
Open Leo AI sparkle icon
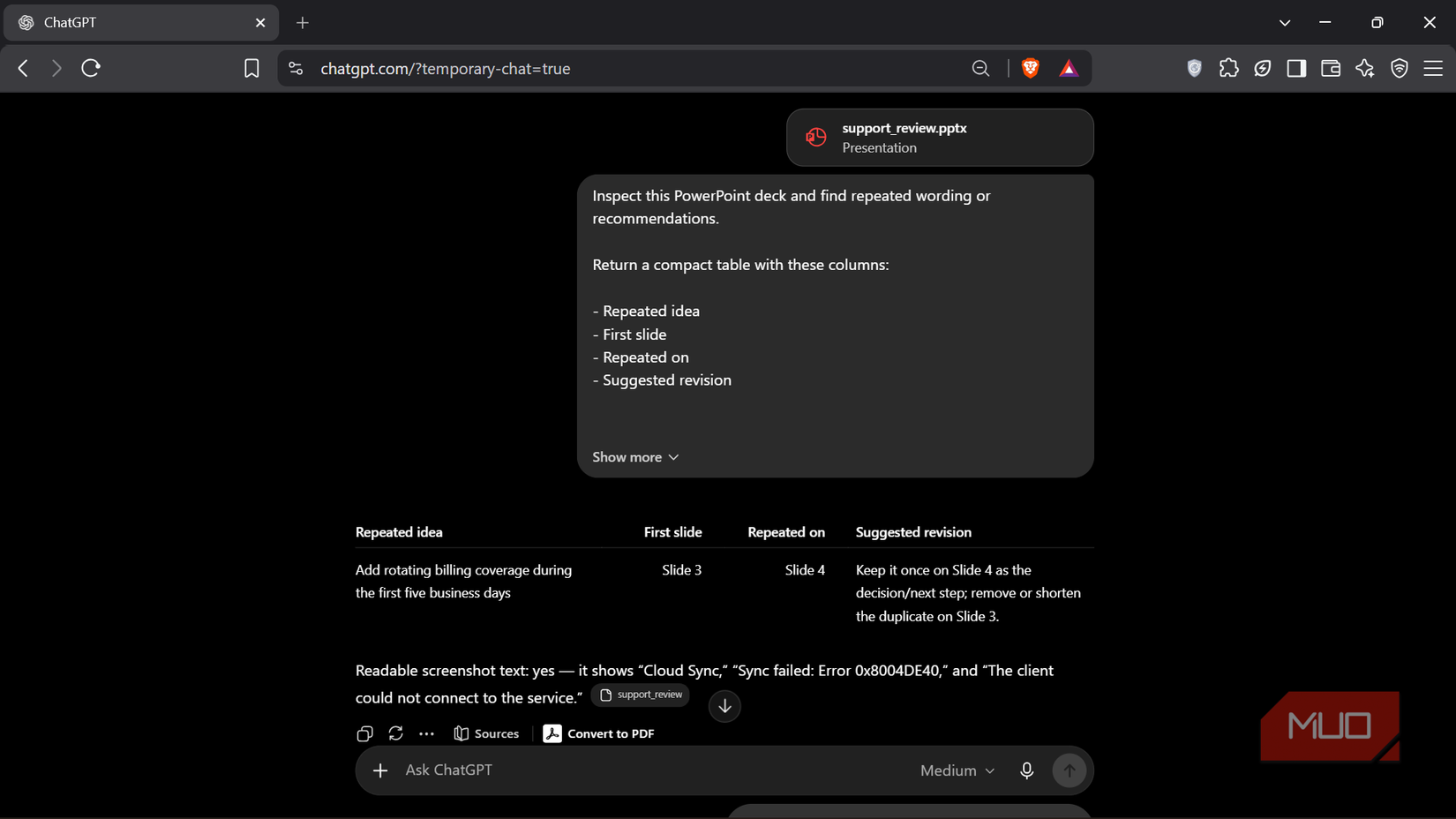(x=1365, y=68)
